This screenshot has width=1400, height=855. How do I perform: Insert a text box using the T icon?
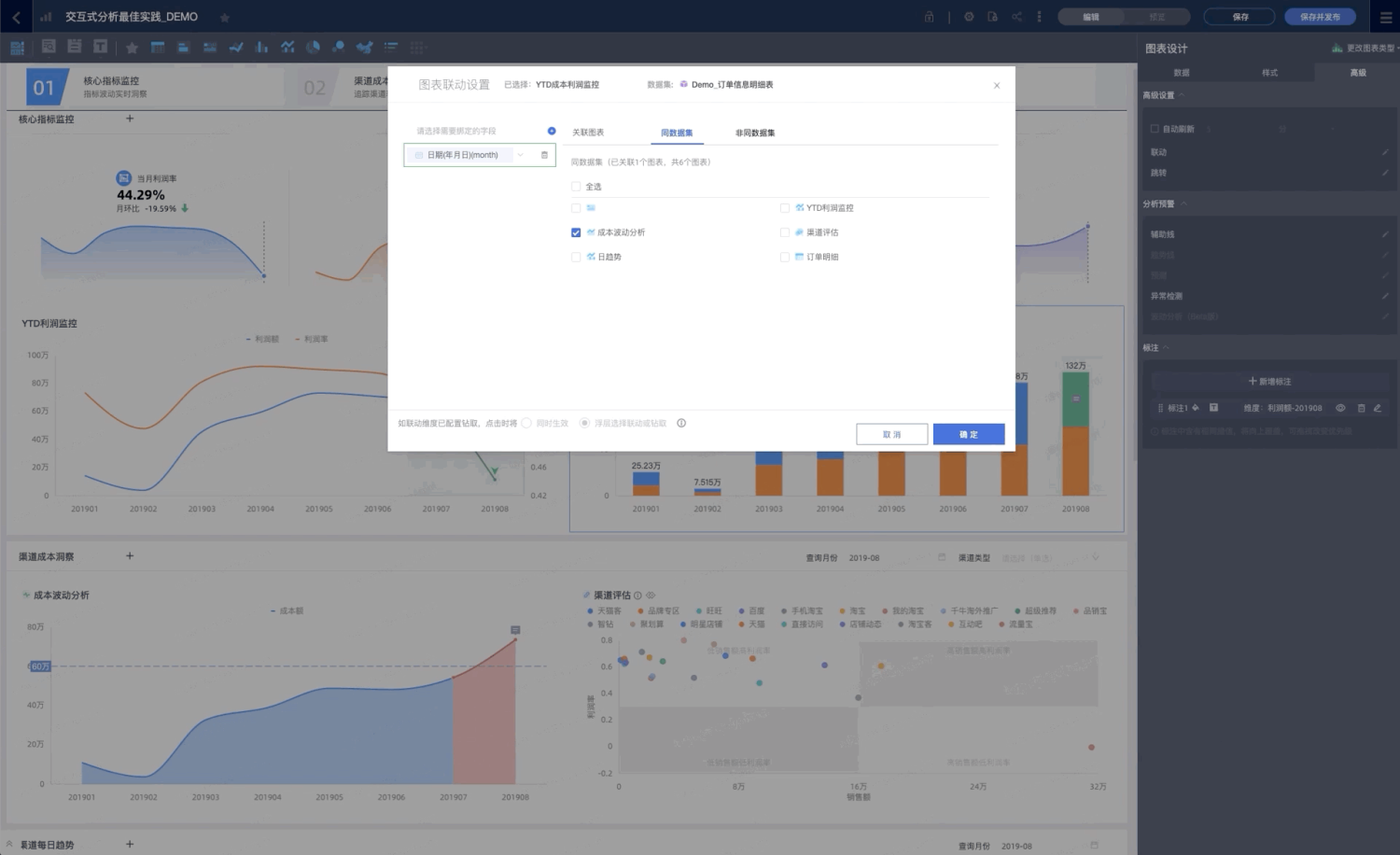coord(100,47)
